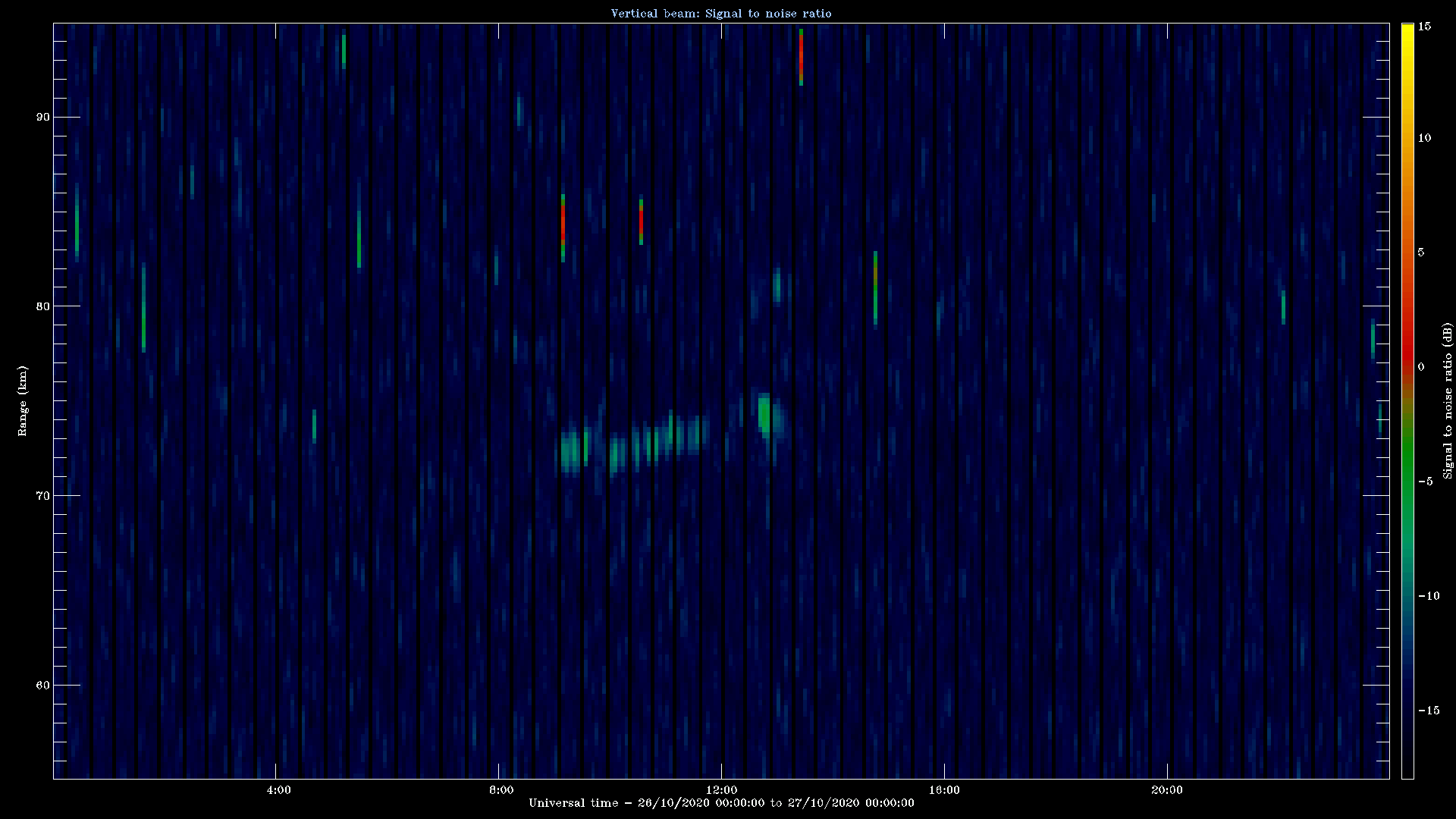This screenshot has height=819, width=1456.
Task: Click the 12:00 time axis label
Action: click(x=721, y=790)
